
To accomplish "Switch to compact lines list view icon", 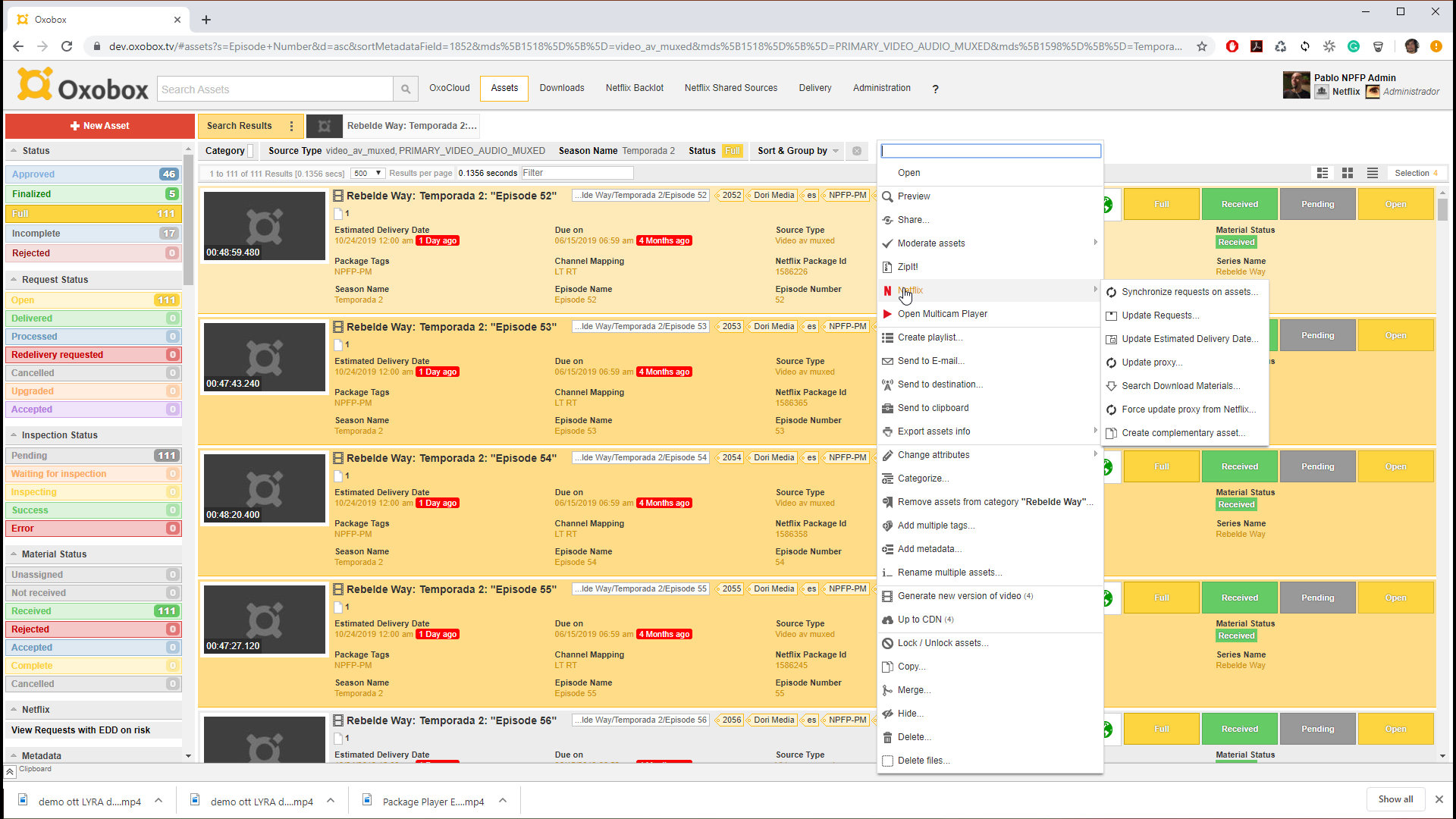I will pos(1373,173).
